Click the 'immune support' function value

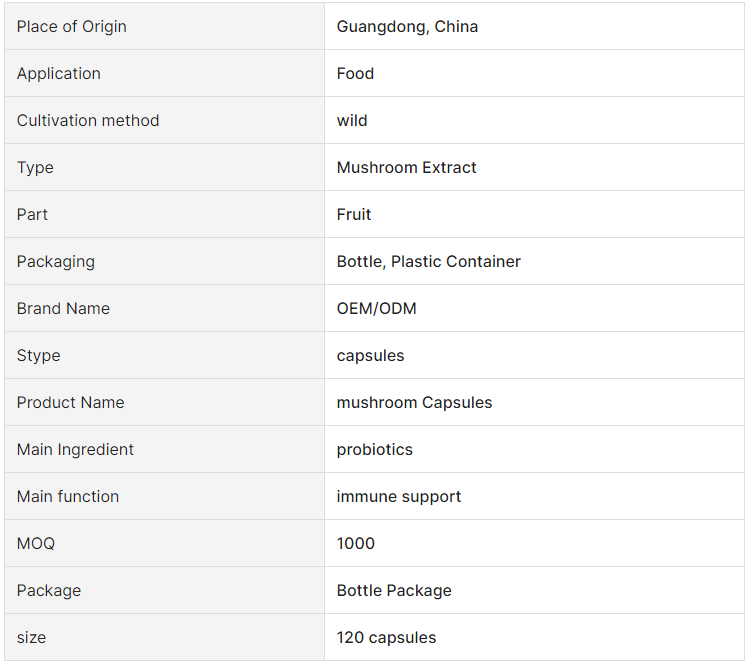point(399,496)
